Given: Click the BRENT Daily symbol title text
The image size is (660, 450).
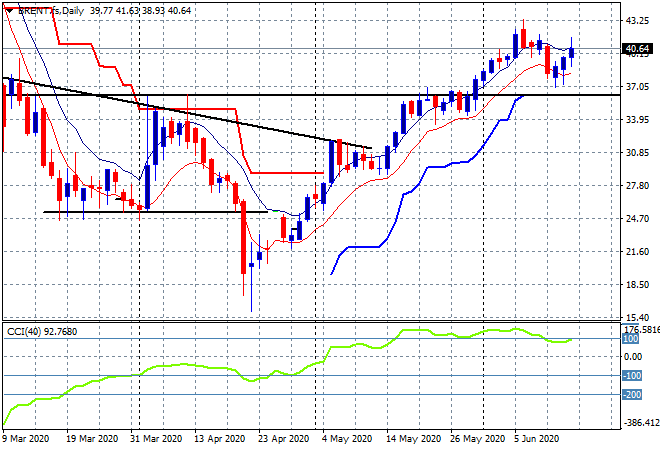Looking at the screenshot, I should click(51, 11).
